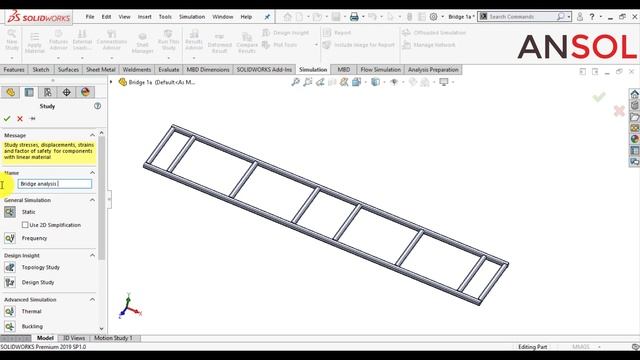Switch to the Flow Simulation tab

point(380,70)
